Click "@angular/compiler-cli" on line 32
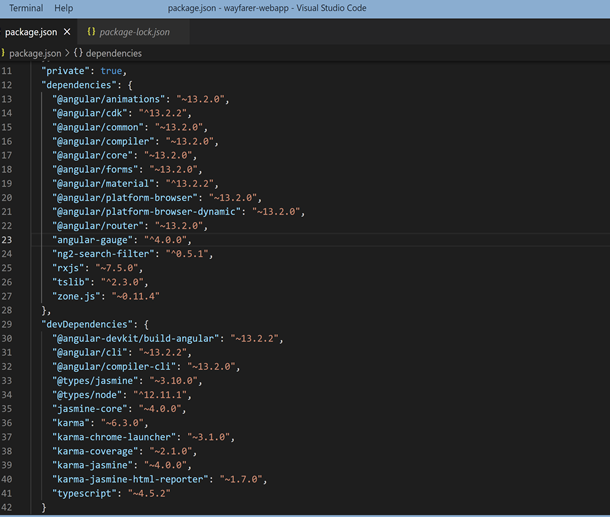 pos(114,366)
